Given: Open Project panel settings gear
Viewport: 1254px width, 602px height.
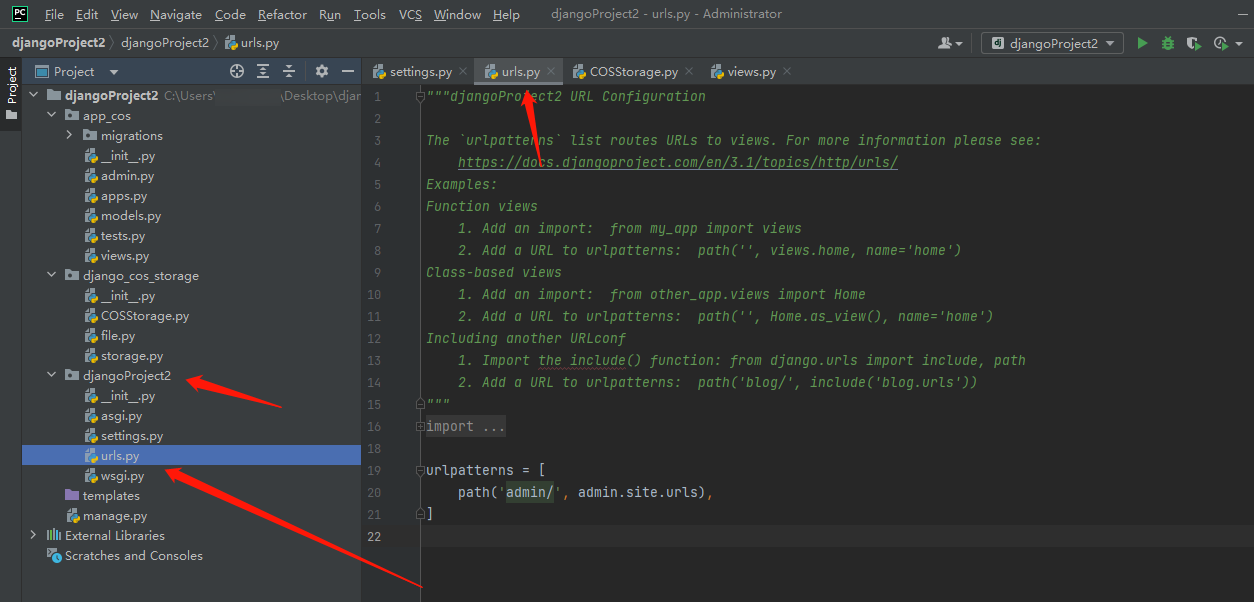Looking at the screenshot, I should tap(322, 71).
